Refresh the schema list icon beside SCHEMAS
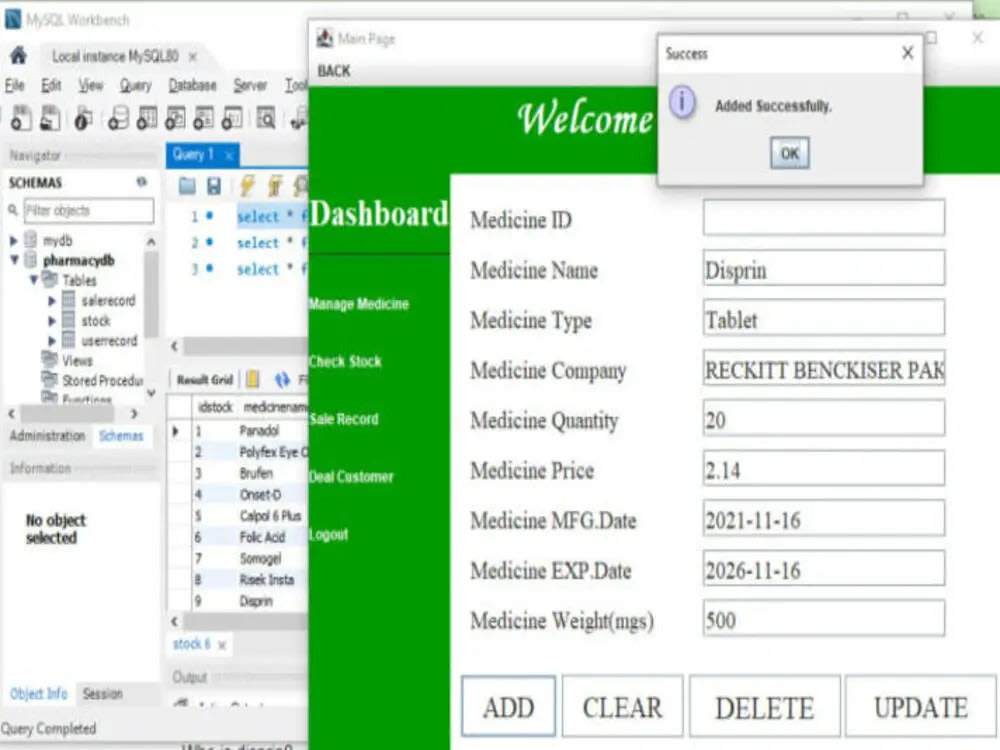 coord(143,182)
